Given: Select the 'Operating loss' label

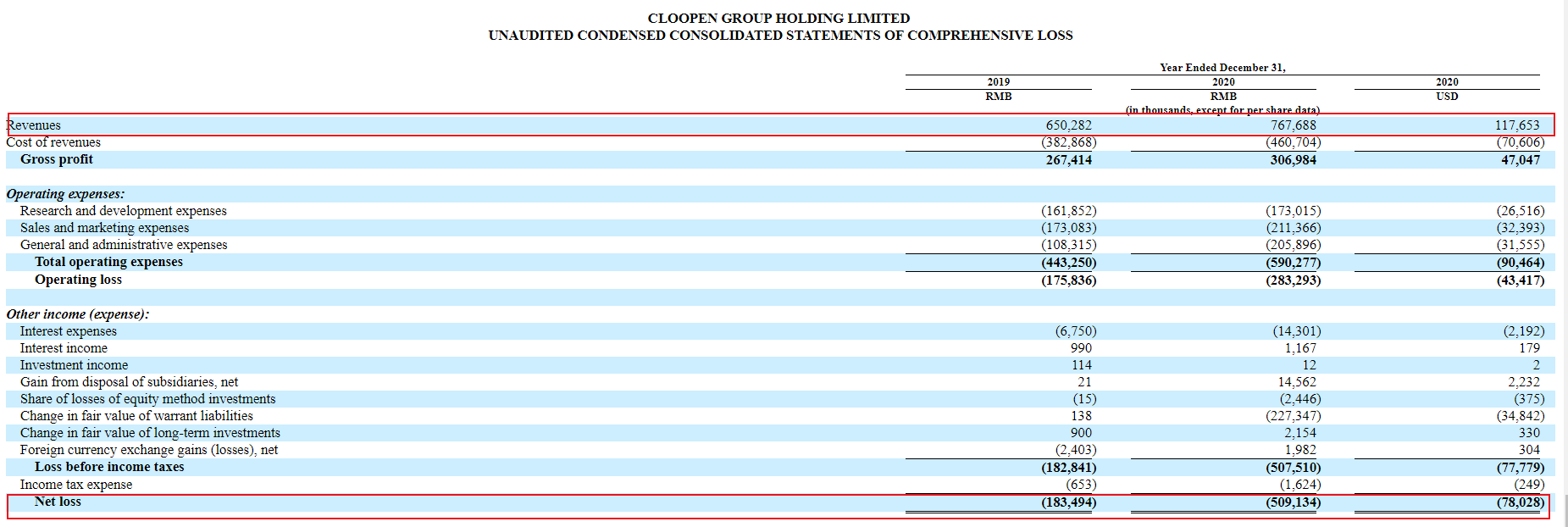Looking at the screenshot, I should 78,280.
